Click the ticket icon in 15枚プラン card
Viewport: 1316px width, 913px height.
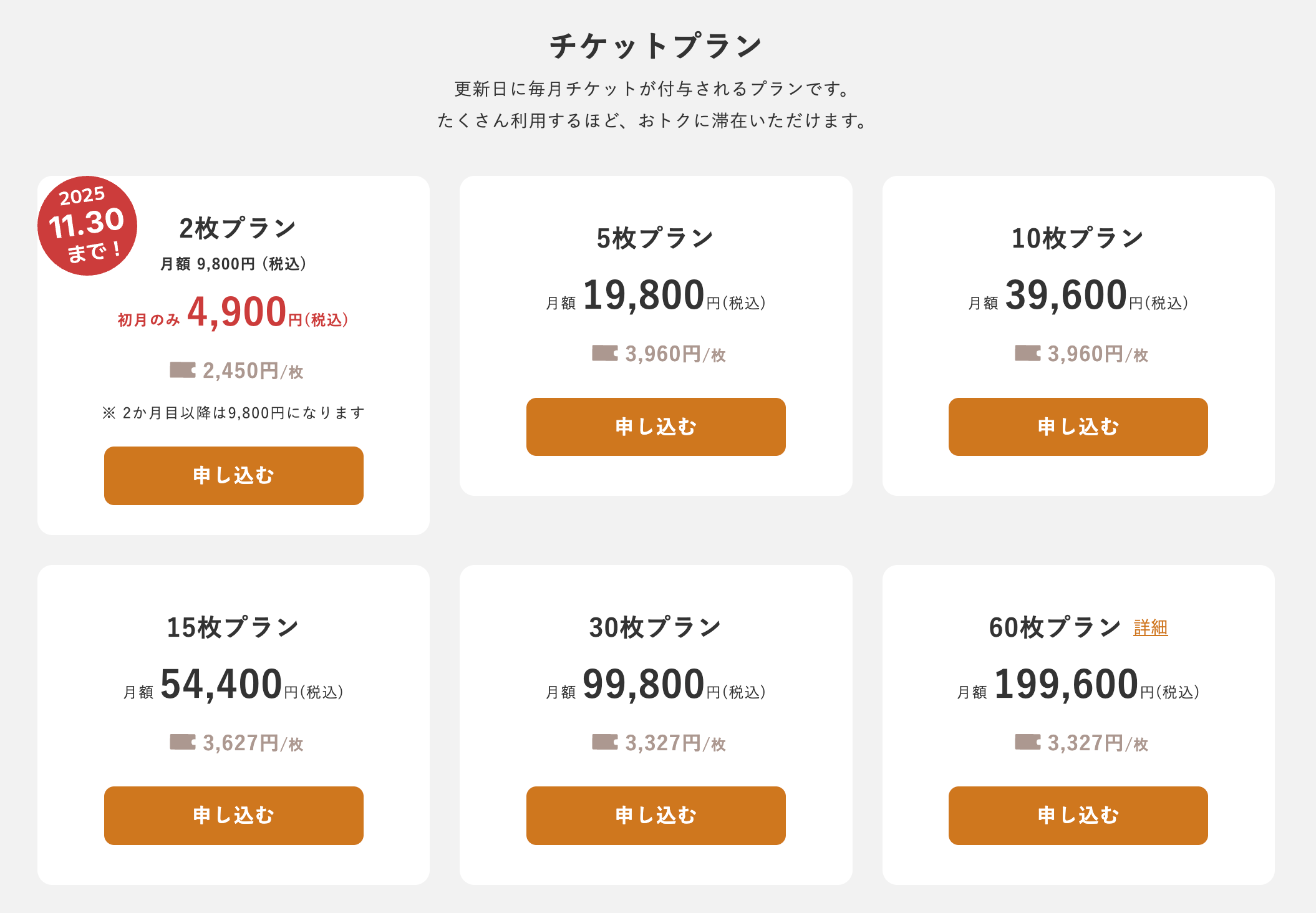click(182, 742)
